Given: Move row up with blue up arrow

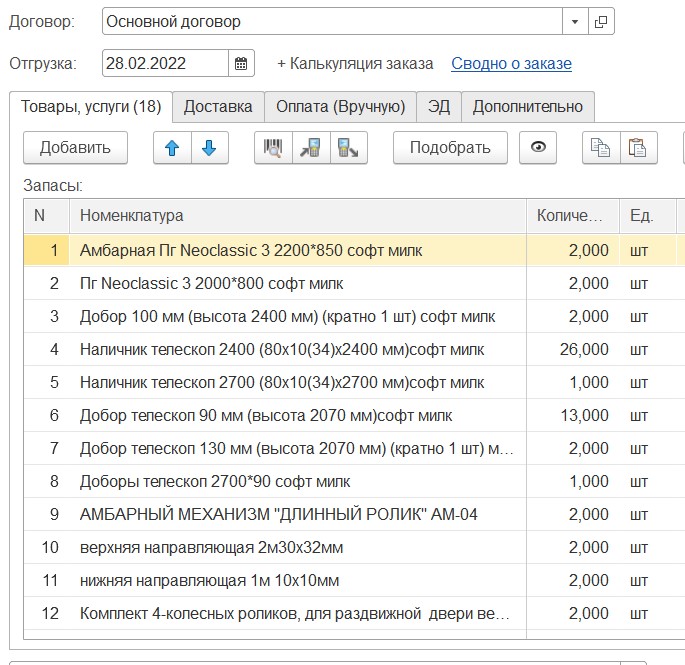Looking at the screenshot, I should [172, 148].
